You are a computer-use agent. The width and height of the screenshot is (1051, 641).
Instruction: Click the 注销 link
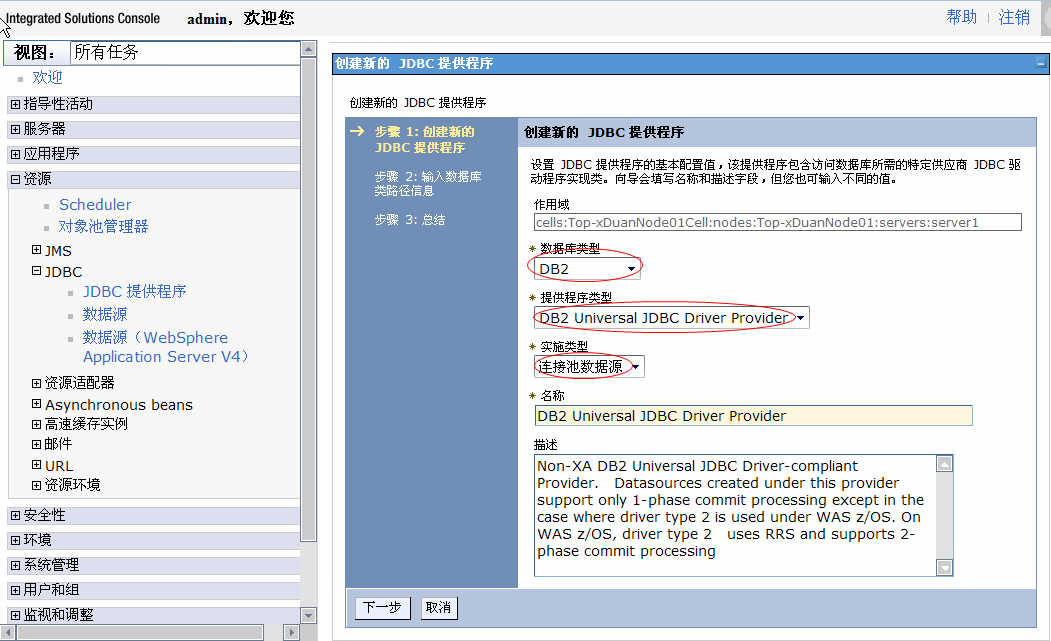point(1013,17)
